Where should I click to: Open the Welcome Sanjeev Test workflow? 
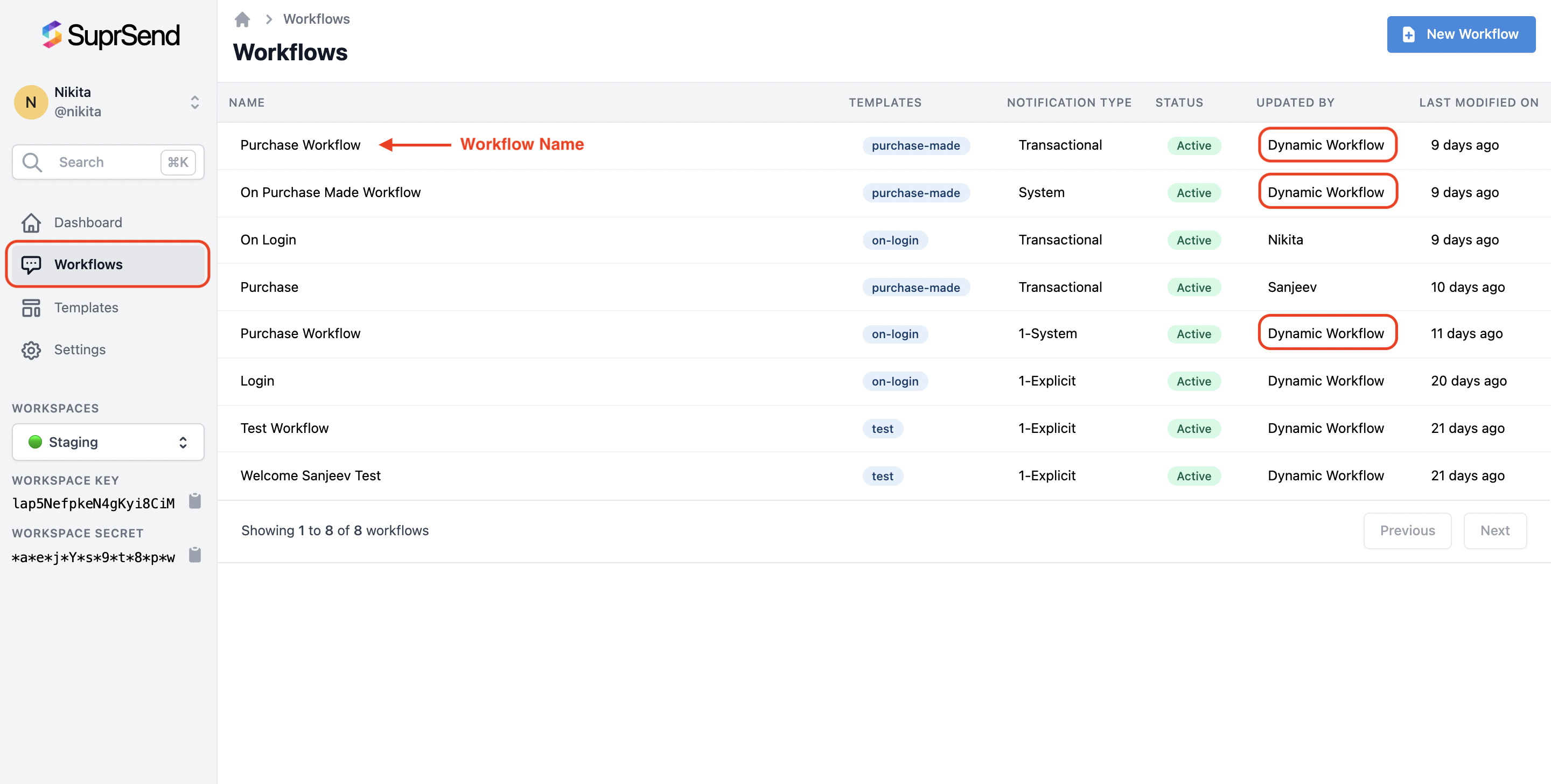pyautogui.click(x=310, y=475)
